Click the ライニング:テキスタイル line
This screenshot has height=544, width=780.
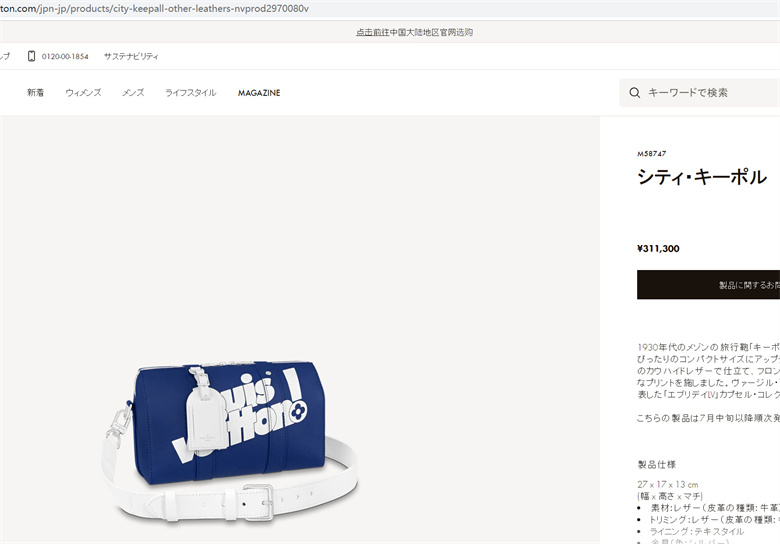(x=696, y=532)
